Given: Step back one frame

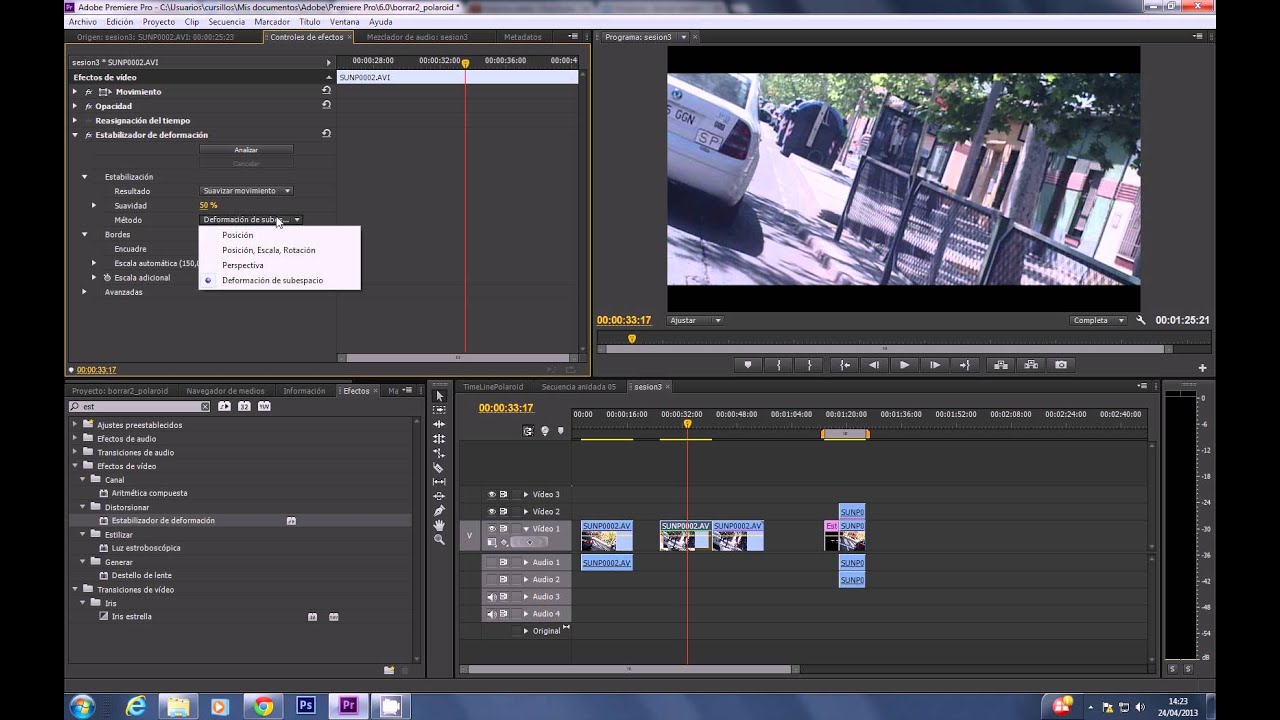Looking at the screenshot, I should tap(875, 365).
